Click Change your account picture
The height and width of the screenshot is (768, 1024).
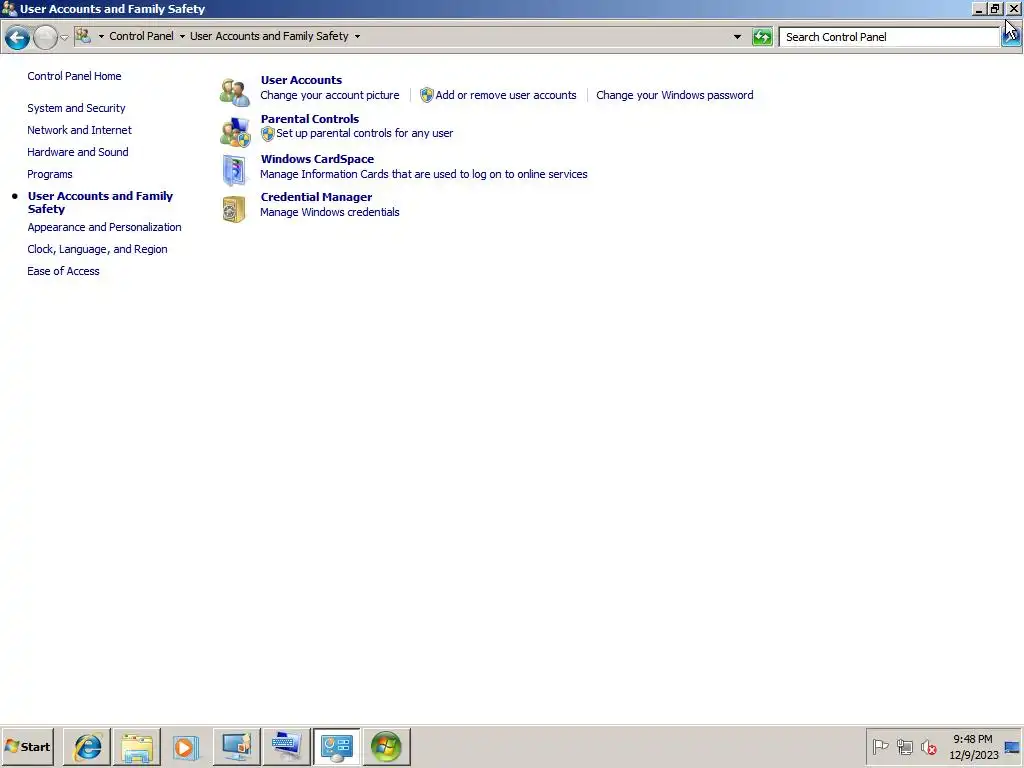[x=330, y=95]
